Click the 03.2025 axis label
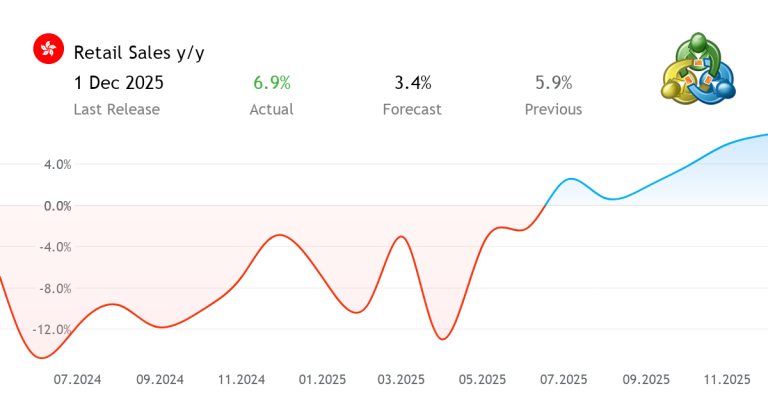 [x=402, y=380]
